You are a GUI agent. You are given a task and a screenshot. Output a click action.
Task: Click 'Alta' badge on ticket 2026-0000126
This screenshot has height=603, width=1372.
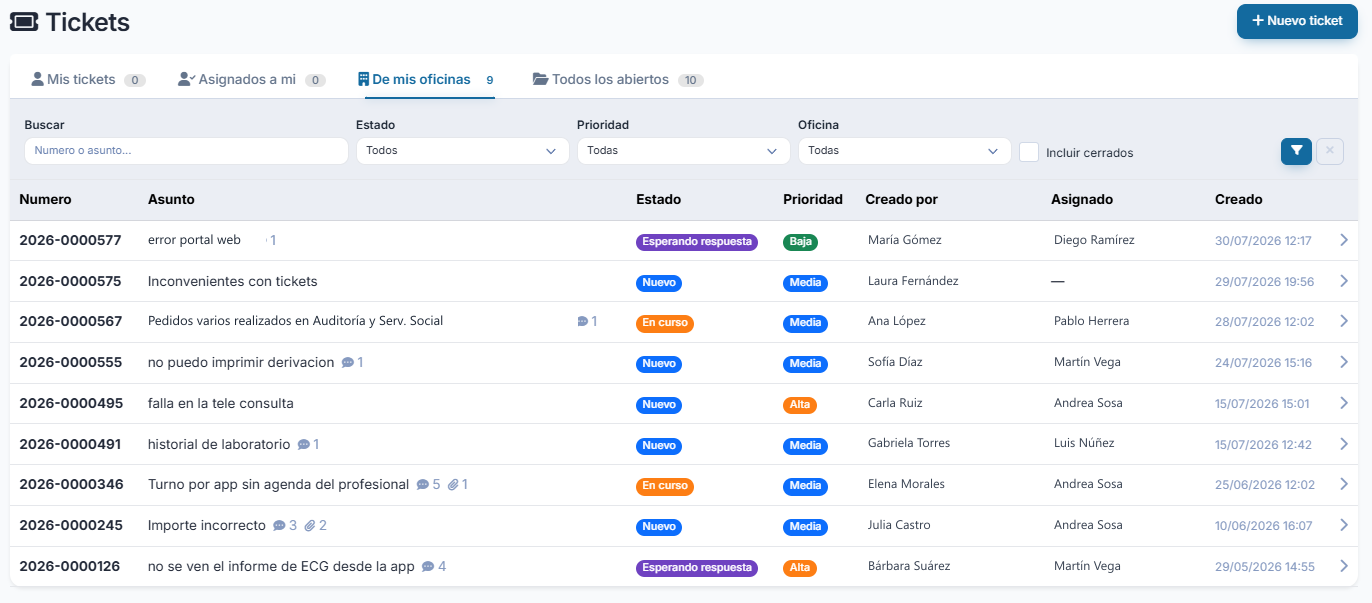click(800, 567)
